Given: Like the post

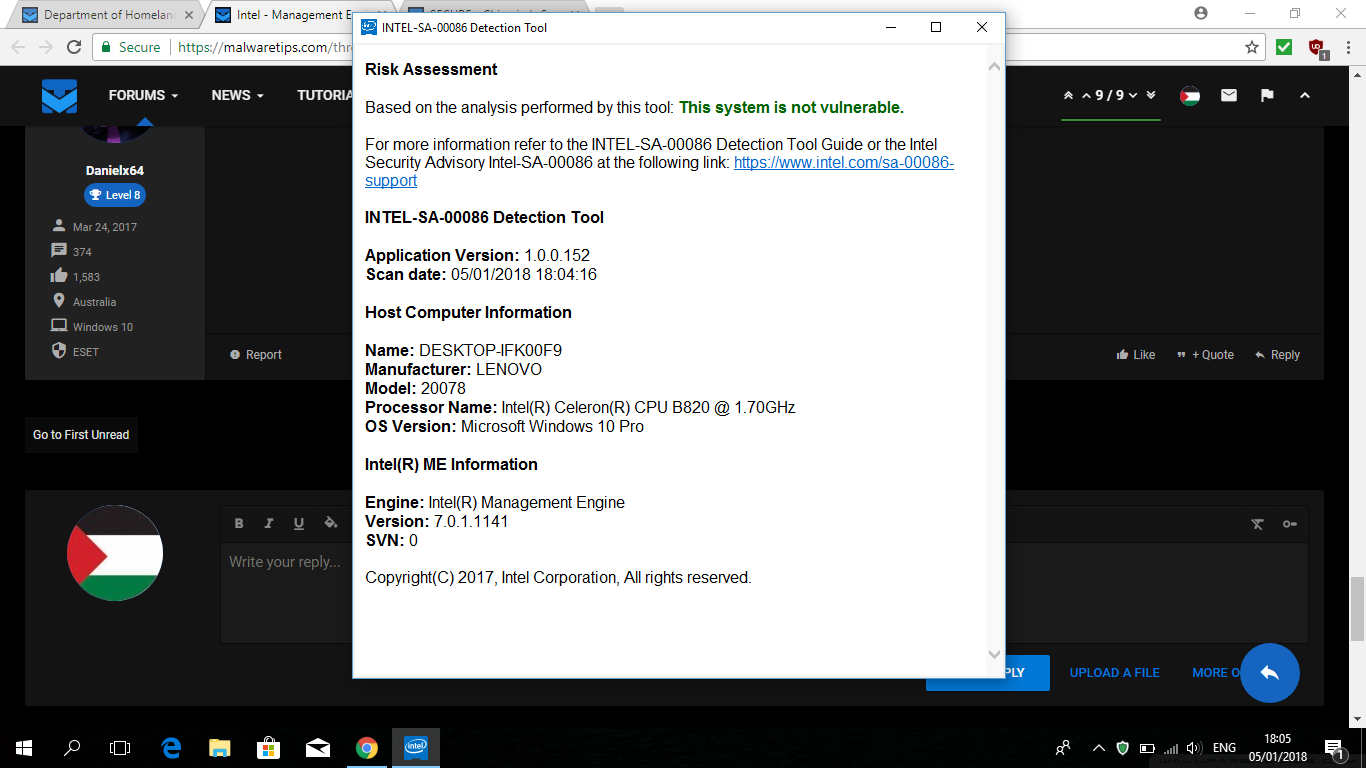Looking at the screenshot, I should [1136, 355].
